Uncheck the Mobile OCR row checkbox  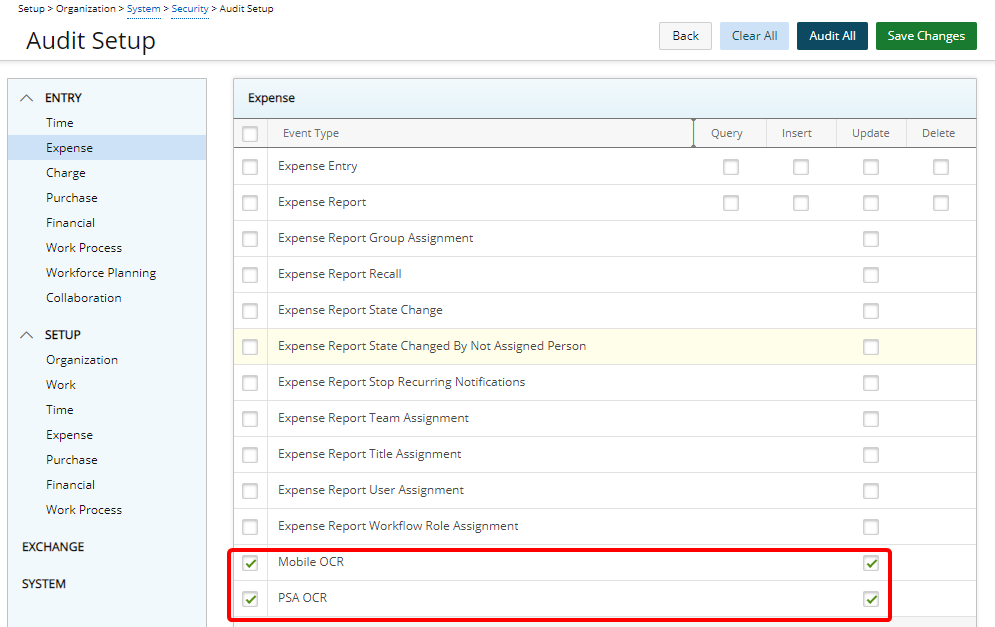[250, 563]
